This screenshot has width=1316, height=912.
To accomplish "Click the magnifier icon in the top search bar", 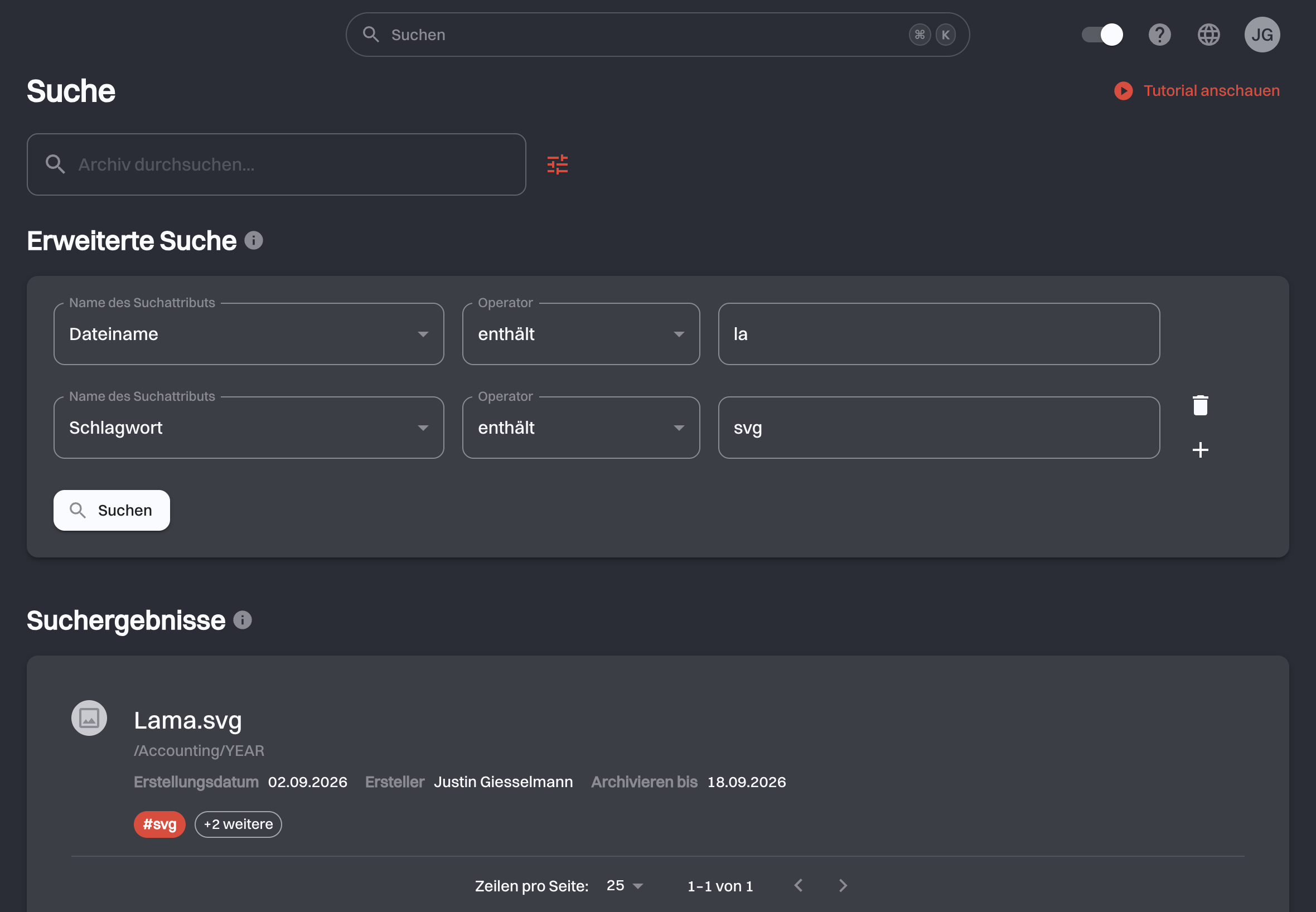I will pos(371,35).
